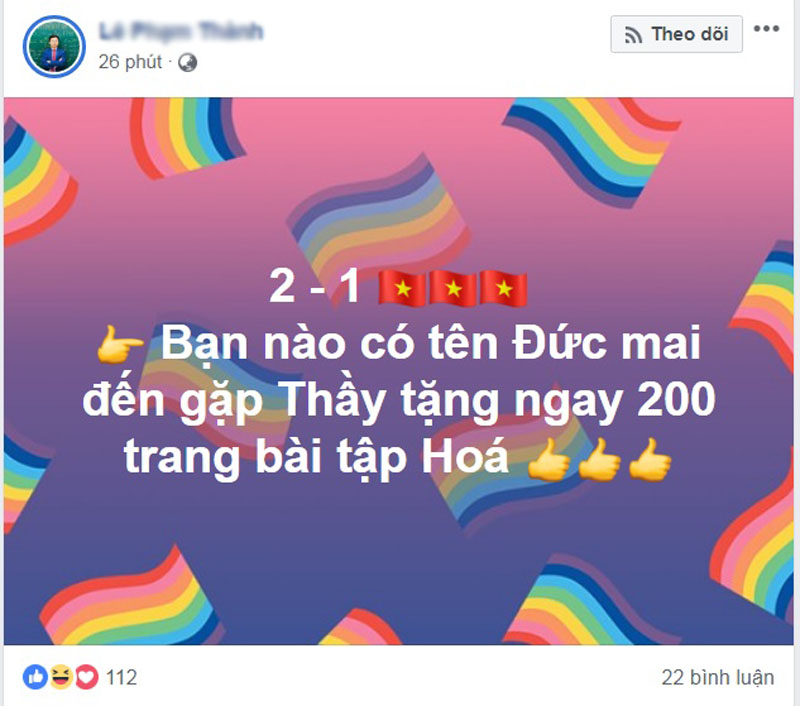Click the red Love heart reaction icon
Screen dimensions: 800x706
[x=87, y=677]
